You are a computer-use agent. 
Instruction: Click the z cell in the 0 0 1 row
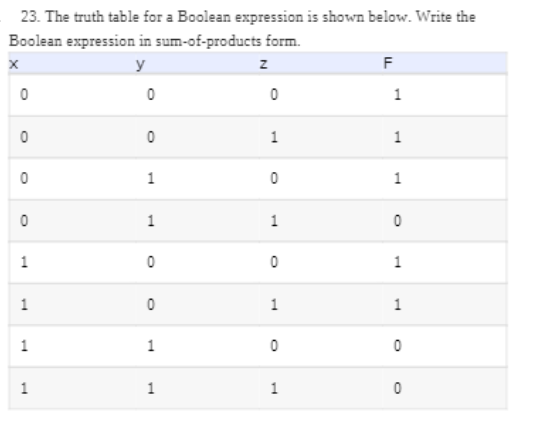click(x=274, y=137)
